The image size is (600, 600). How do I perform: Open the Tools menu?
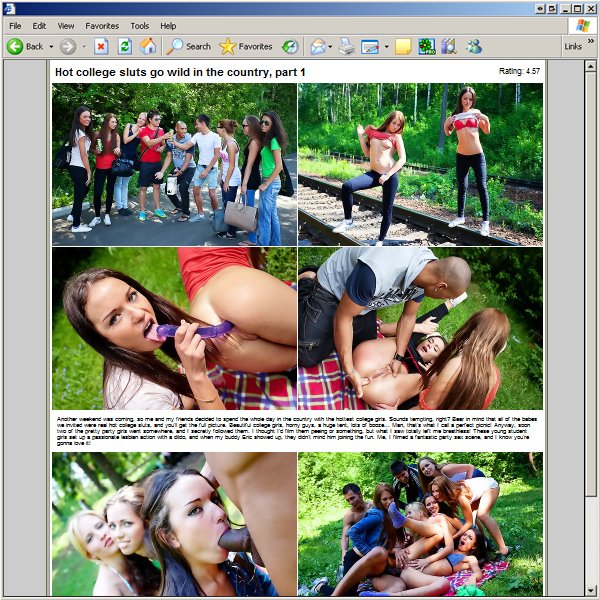pos(139,26)
